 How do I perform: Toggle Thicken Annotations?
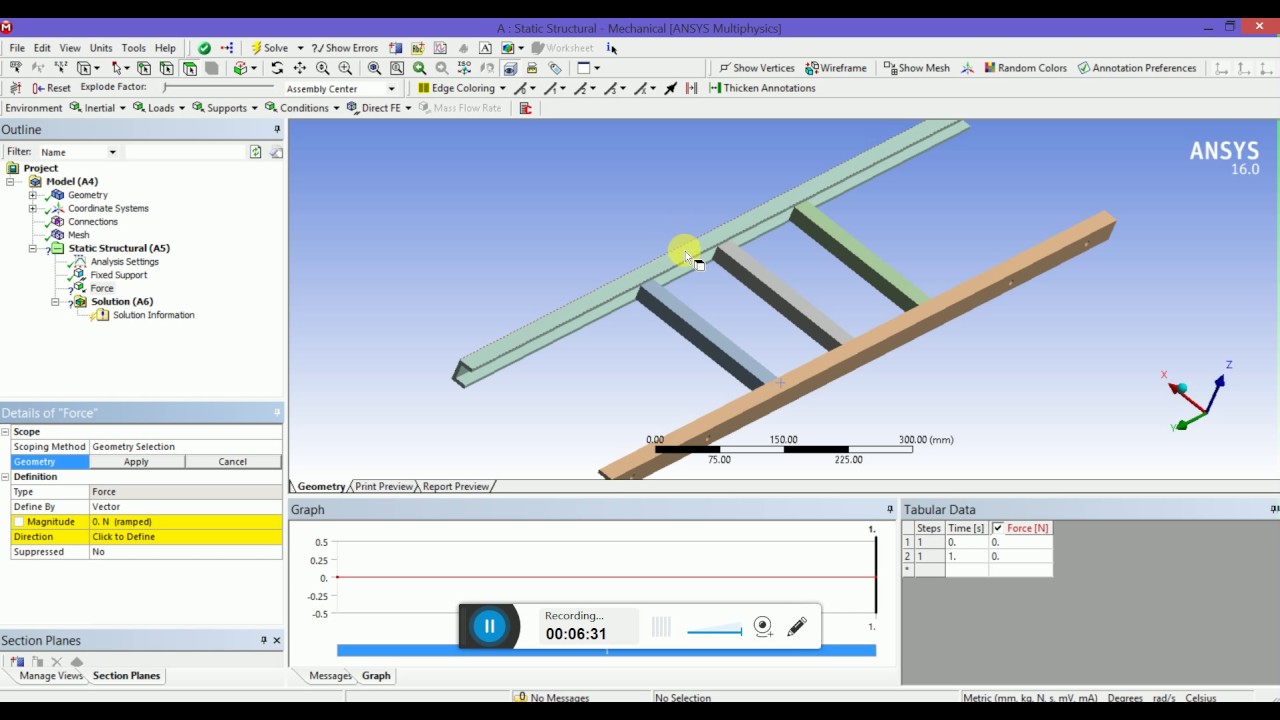762,88
